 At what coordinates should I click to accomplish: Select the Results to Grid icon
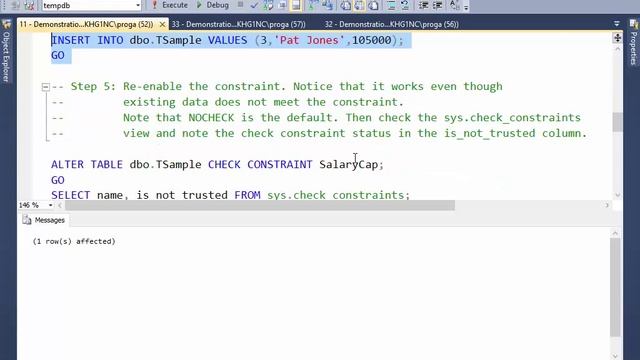pyautogui.click(x=359, y=5)
